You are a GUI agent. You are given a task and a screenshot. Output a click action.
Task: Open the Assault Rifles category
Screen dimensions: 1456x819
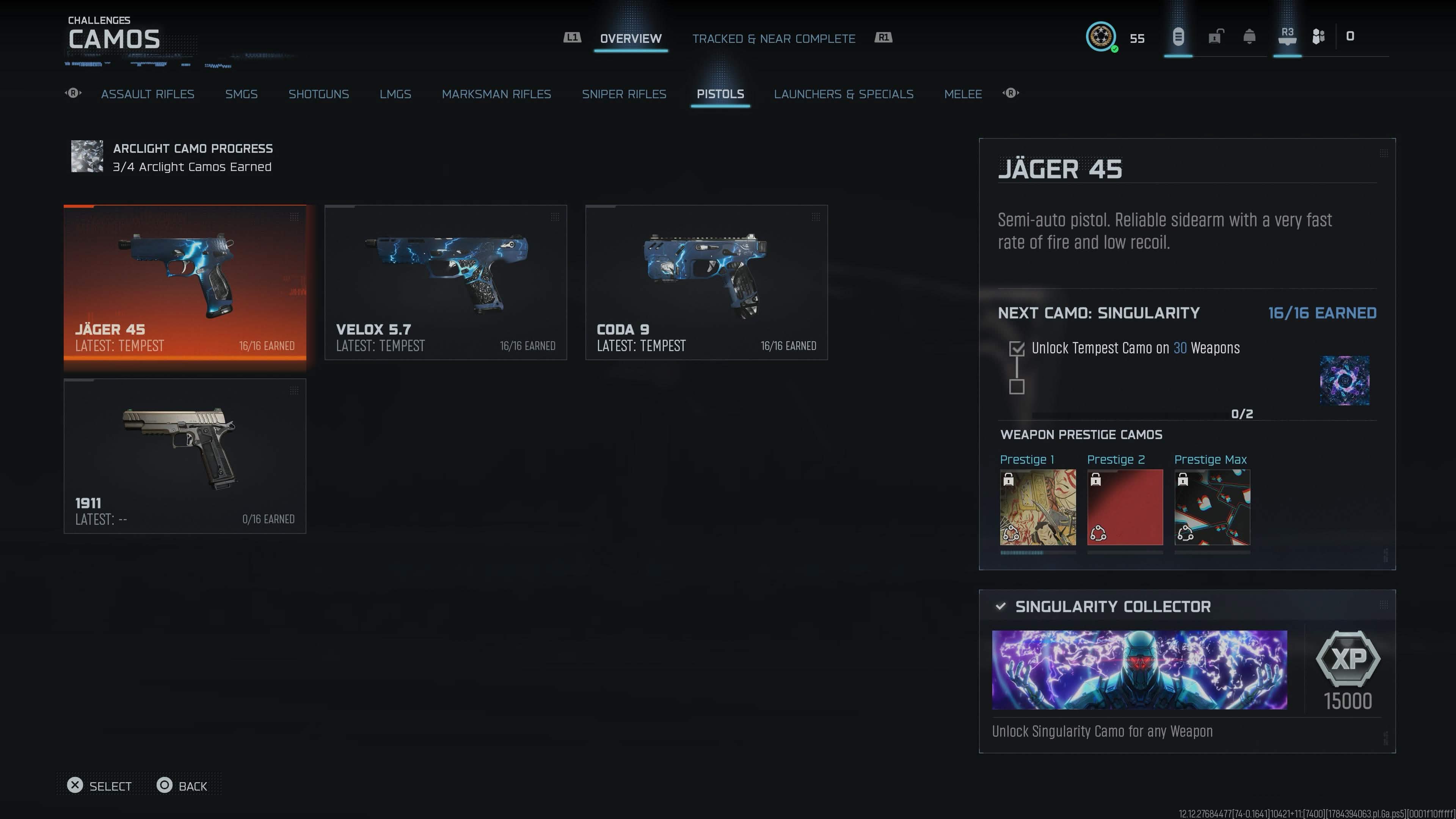click(x=147, y=94)
